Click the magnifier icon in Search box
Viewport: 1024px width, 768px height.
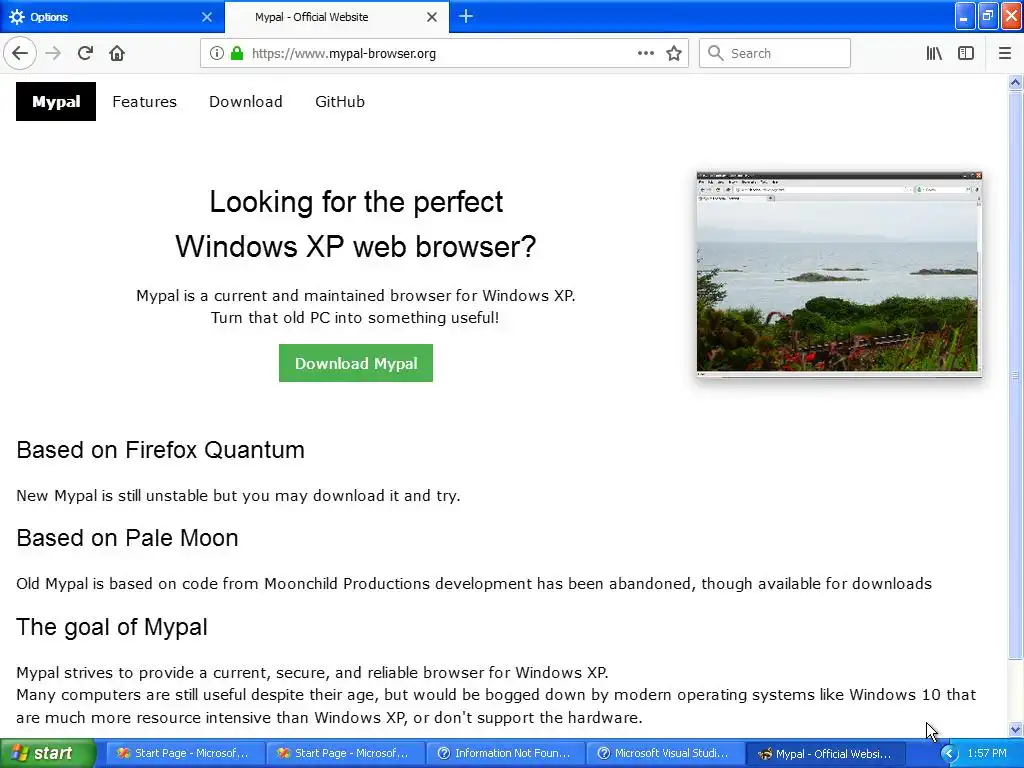[716, 53]
